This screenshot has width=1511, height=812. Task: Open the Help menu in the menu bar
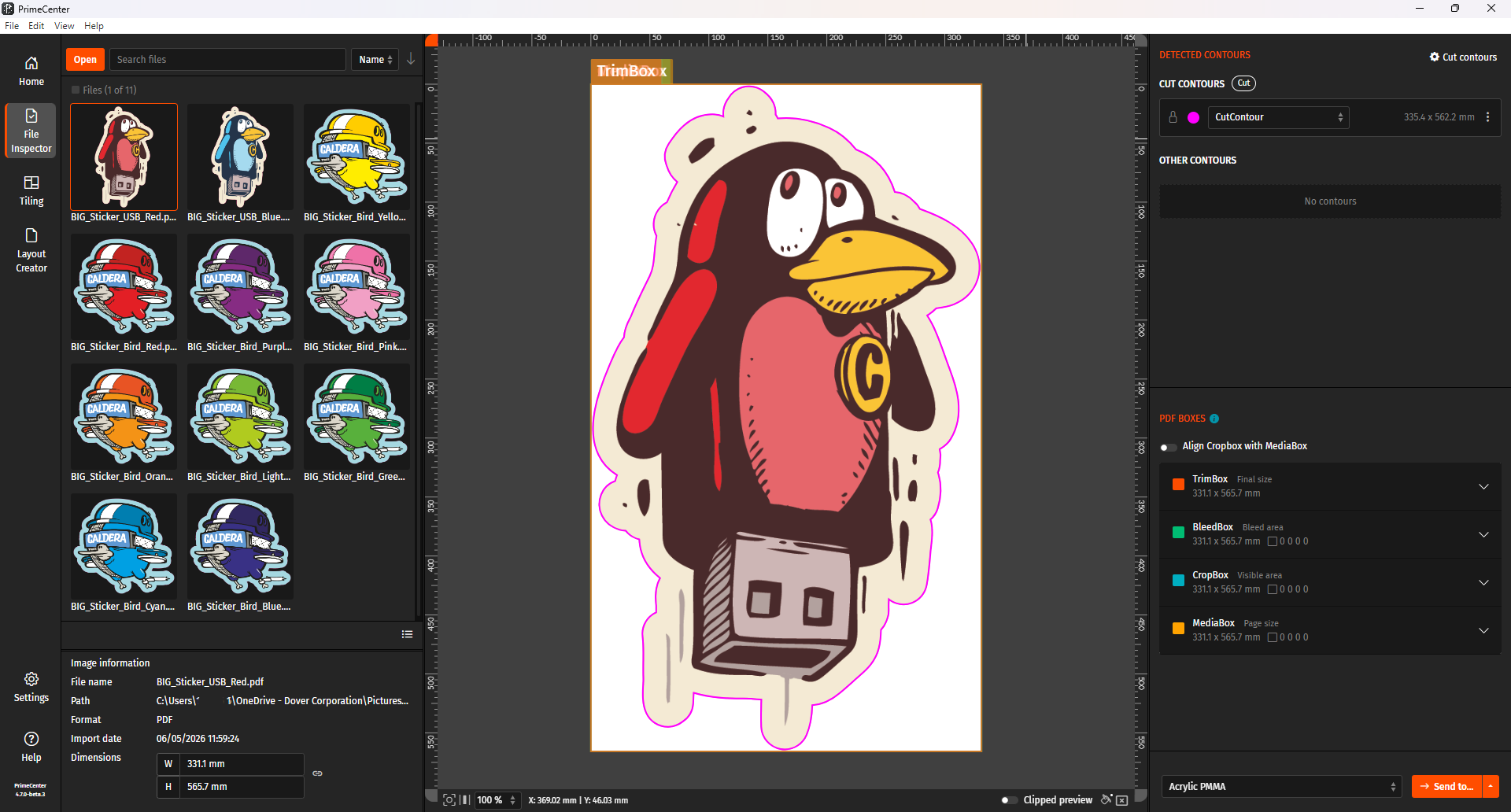[x=94, y=26]
